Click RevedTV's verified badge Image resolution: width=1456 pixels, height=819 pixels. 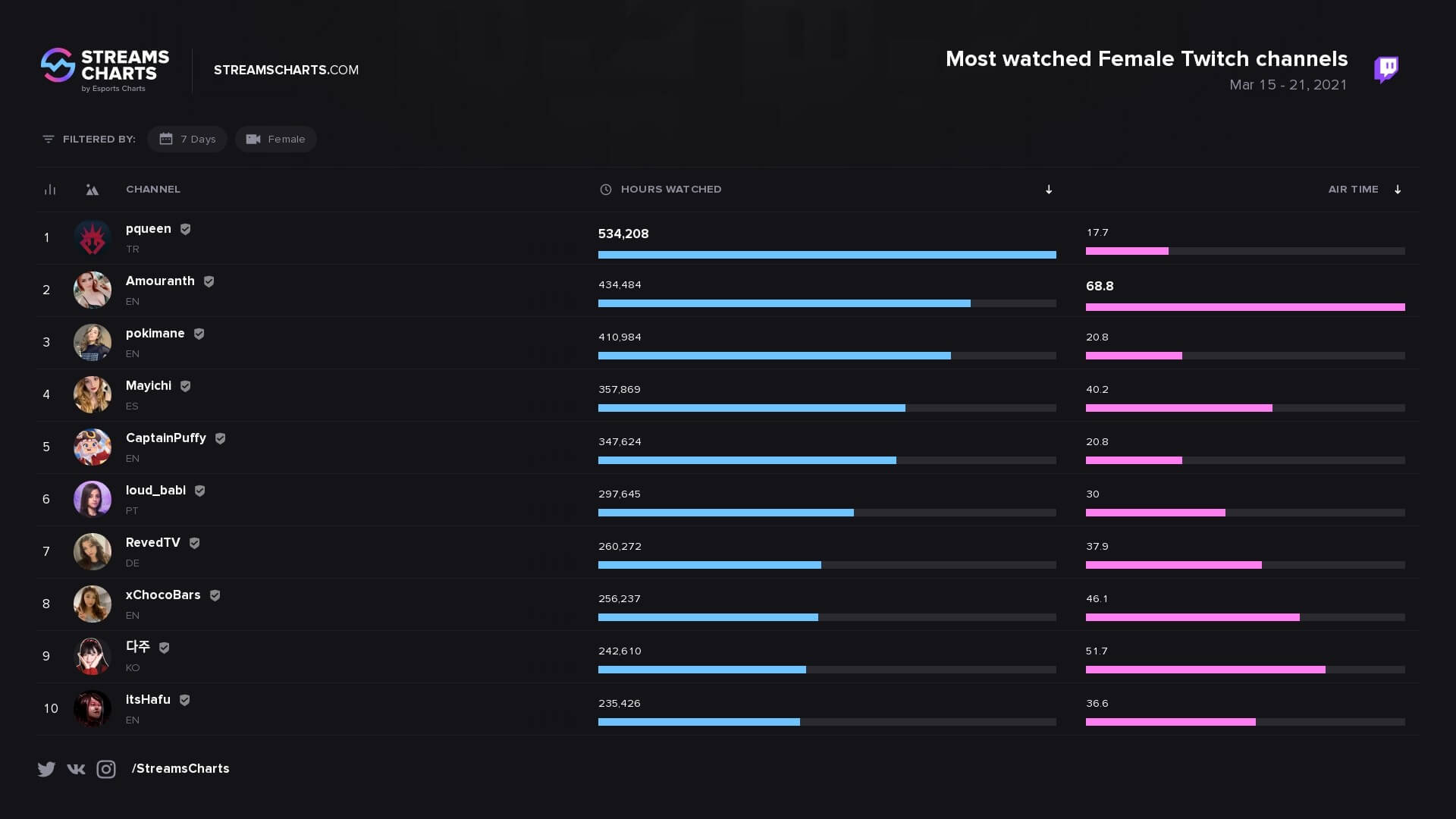click(194, 543)
